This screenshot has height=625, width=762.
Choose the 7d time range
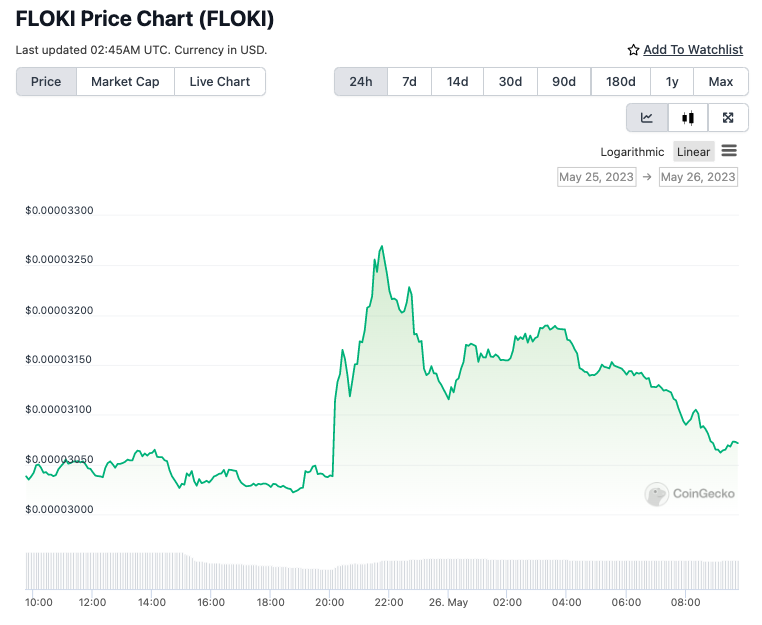tap(409, 82)
